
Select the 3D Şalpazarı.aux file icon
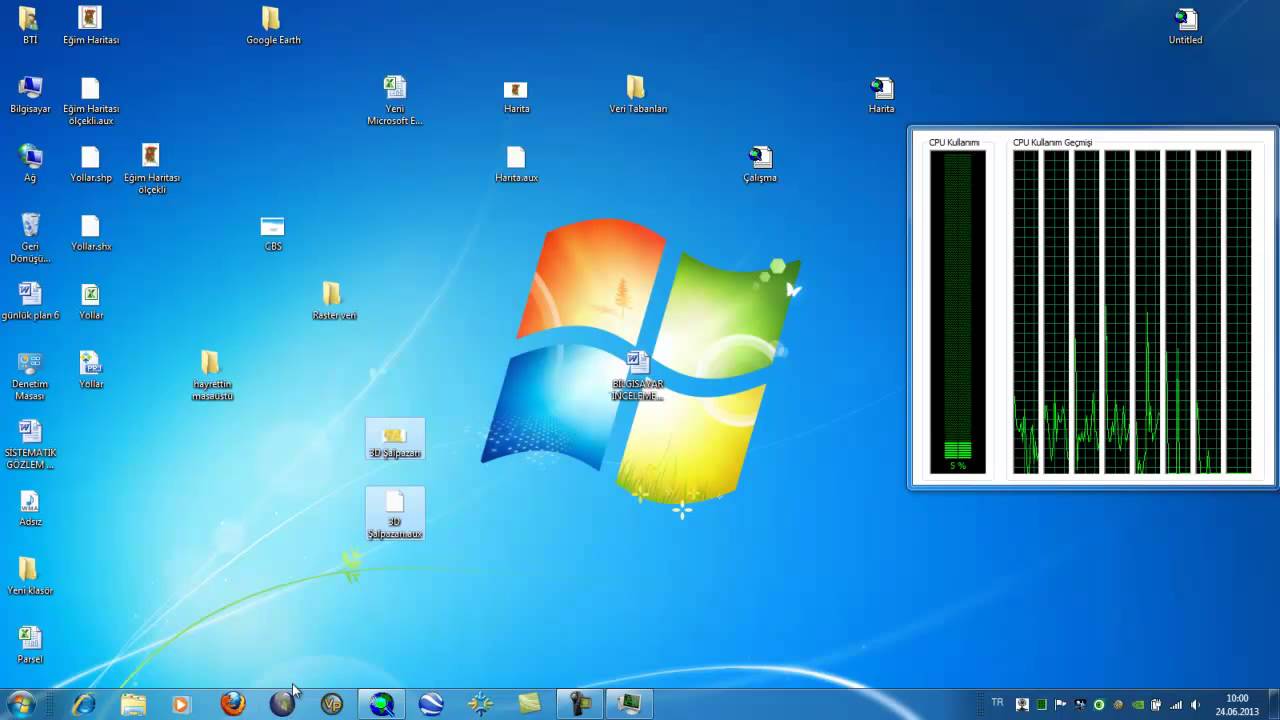coord(395,514)
